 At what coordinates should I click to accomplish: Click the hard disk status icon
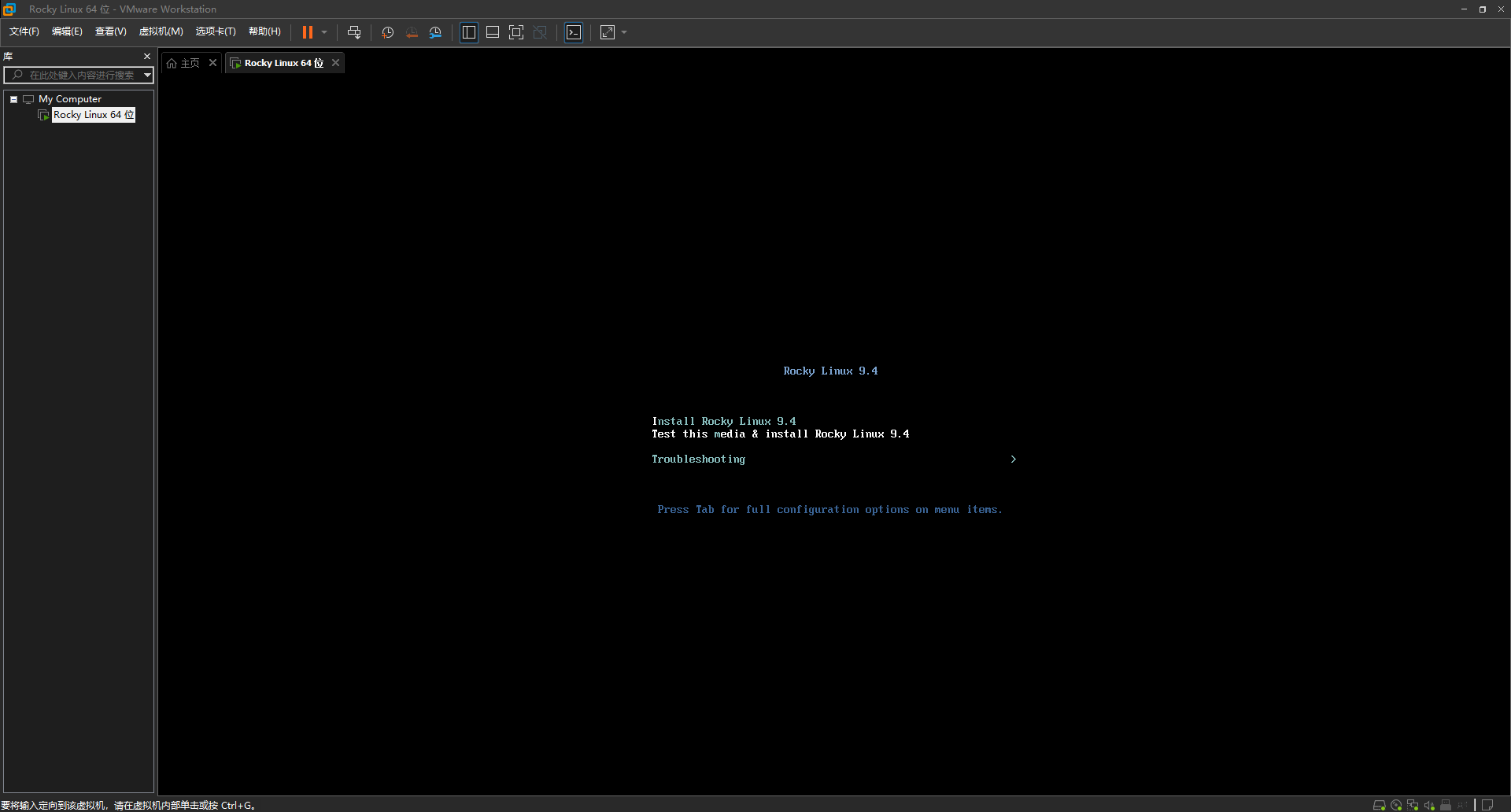click(x=1379, y=805)
